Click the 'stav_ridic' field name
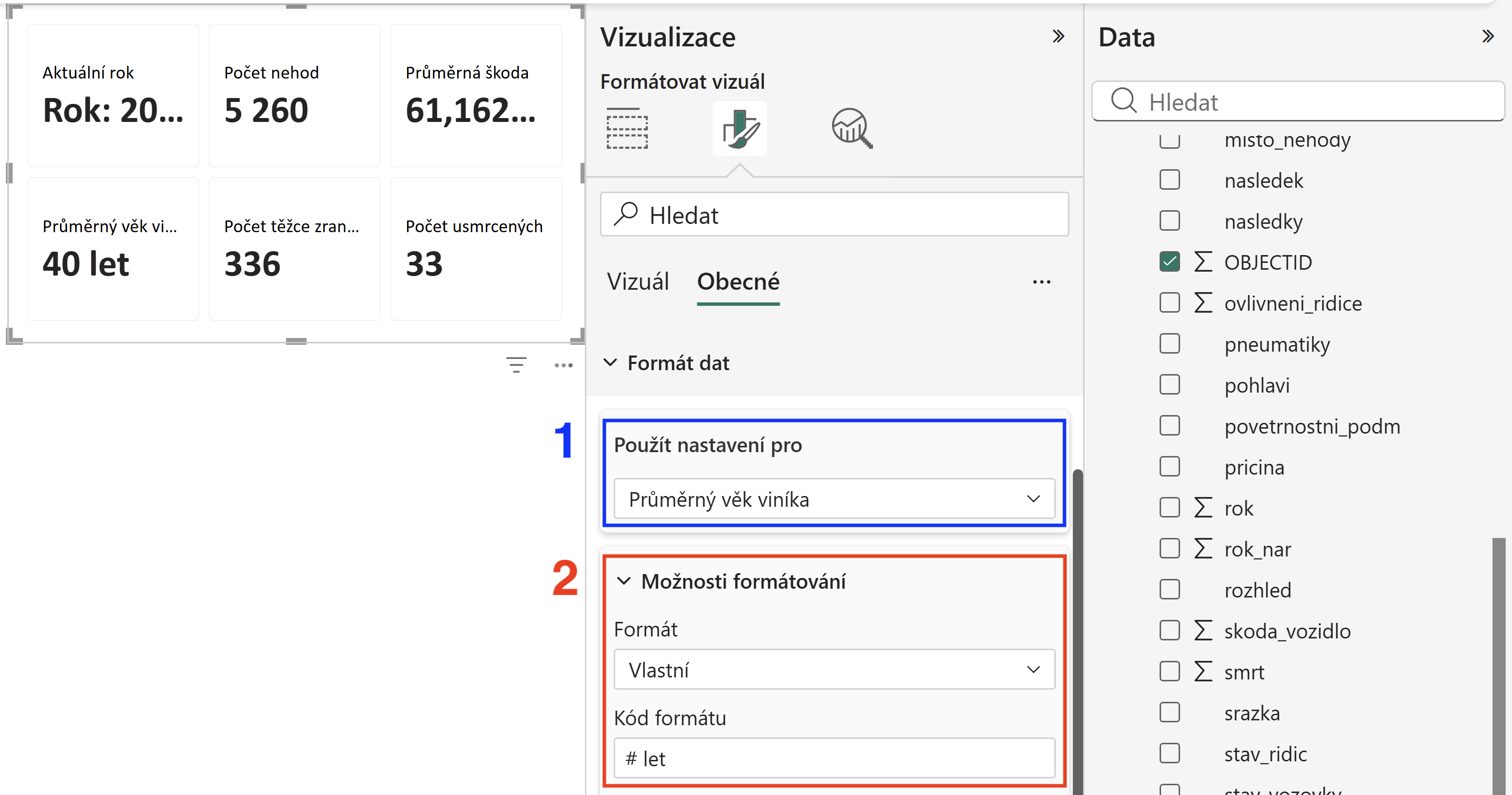The height and width of the screenshot is (795, 1512). (x=1265, y=754)
